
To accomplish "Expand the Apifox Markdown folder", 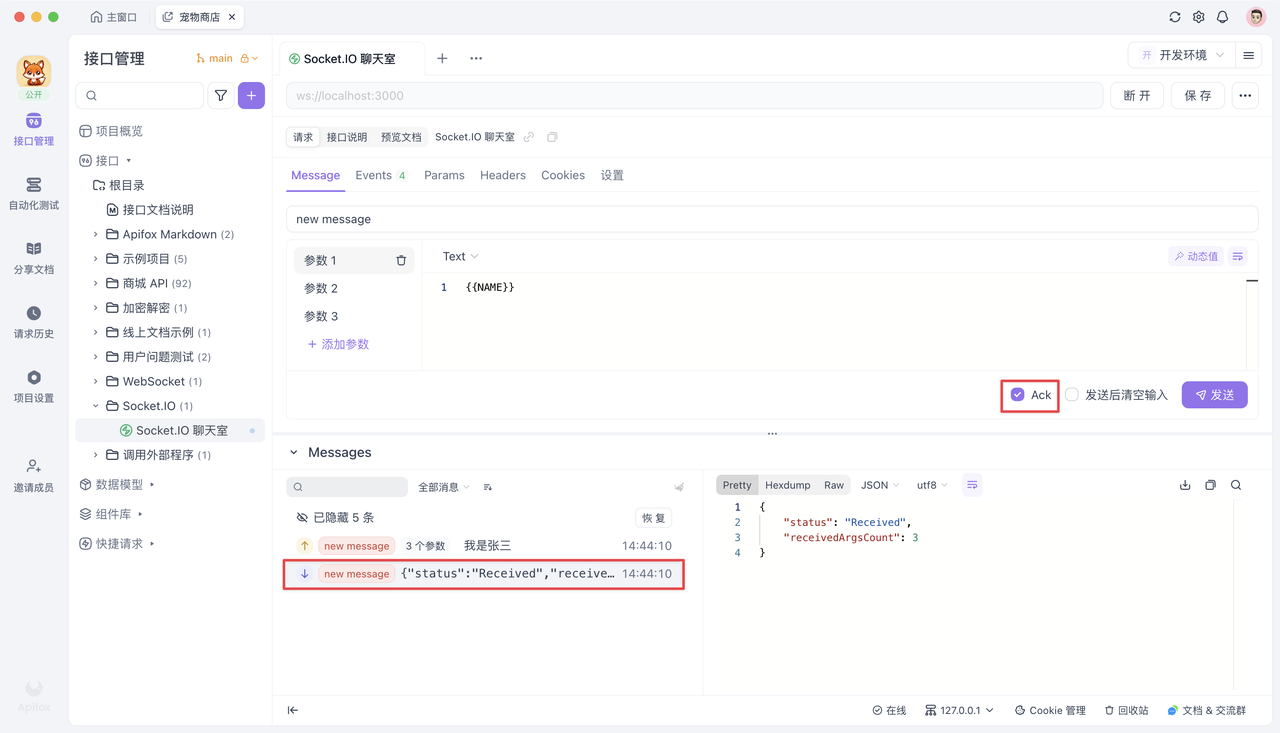I will (x=96, y=234).
